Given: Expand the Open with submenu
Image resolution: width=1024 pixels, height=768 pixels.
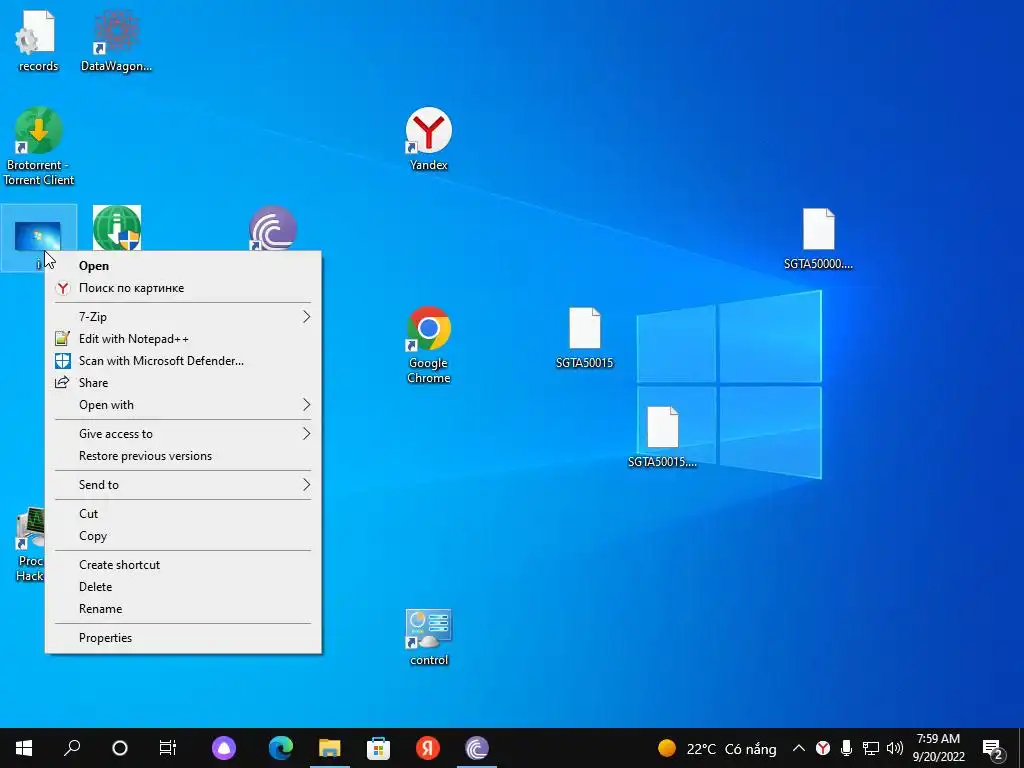Looking at the screenshot, I should [184, 405].
